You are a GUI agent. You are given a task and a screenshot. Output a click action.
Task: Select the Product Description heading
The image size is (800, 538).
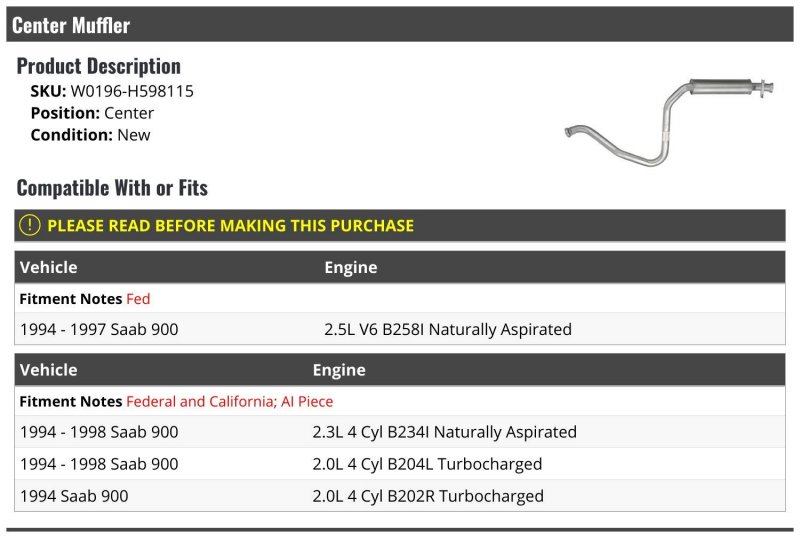tap(98, 66)
